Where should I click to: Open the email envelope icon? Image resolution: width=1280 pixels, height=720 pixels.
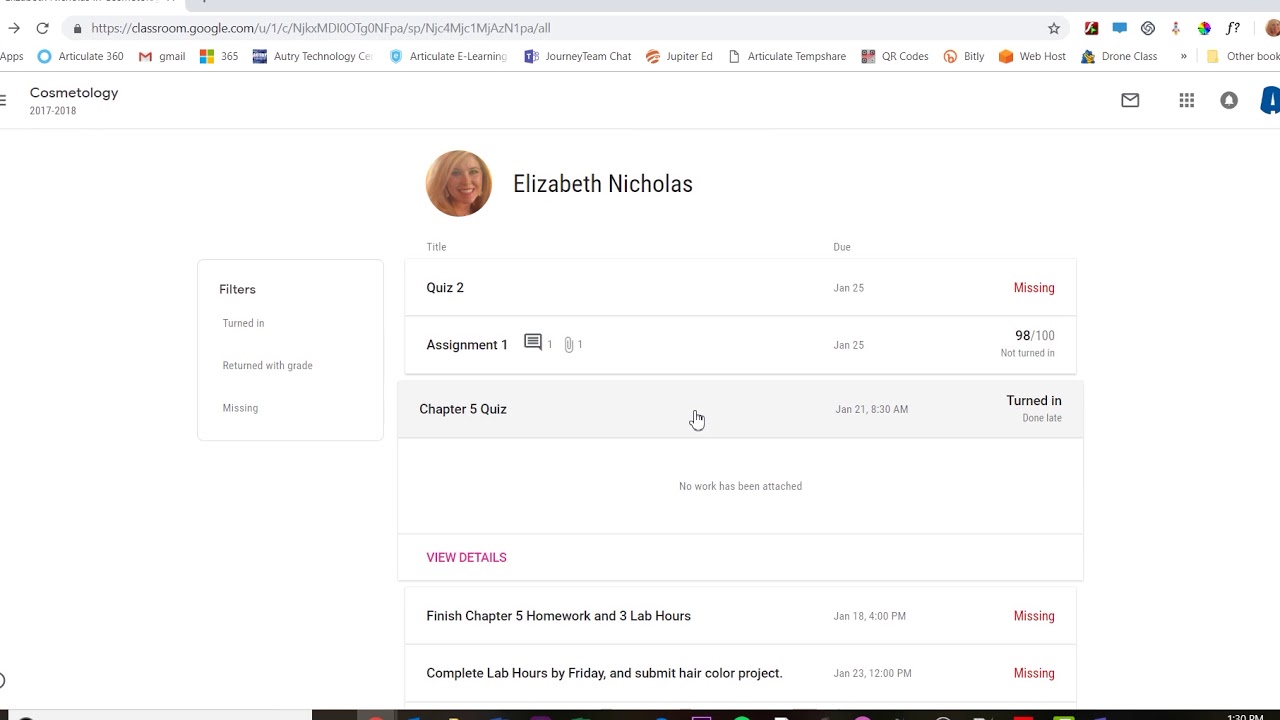(x=1130, y=100)
